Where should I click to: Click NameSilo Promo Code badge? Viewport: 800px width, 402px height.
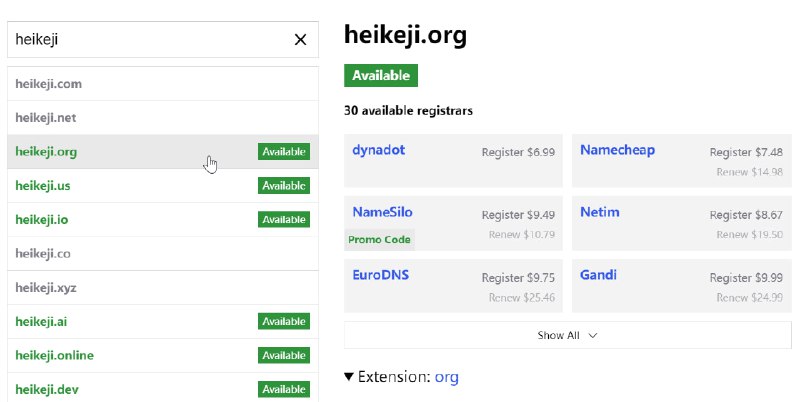pyautogui.click(x=379, y=239)
